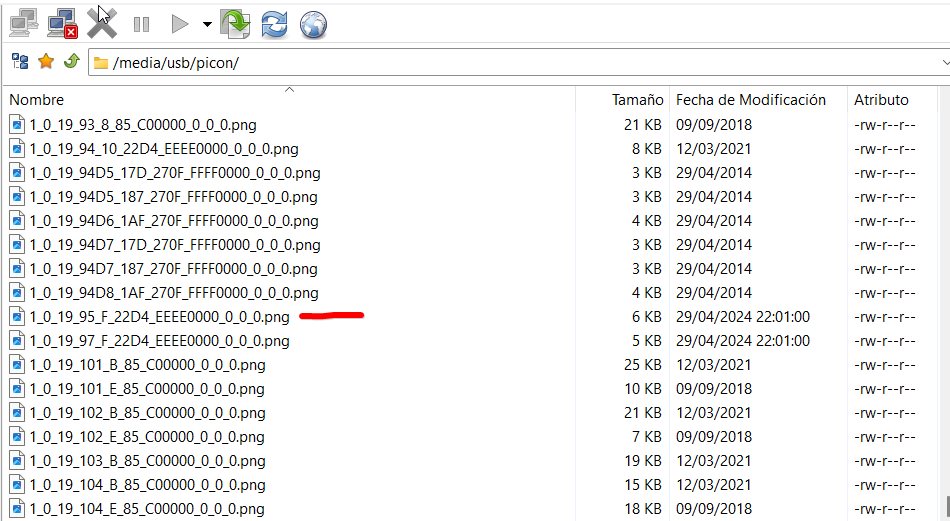The height and width of the screenshot is (521, 950).
Task: Toggle the directory tree view icon
Action: pyautogui.click(x=20, y=62)
